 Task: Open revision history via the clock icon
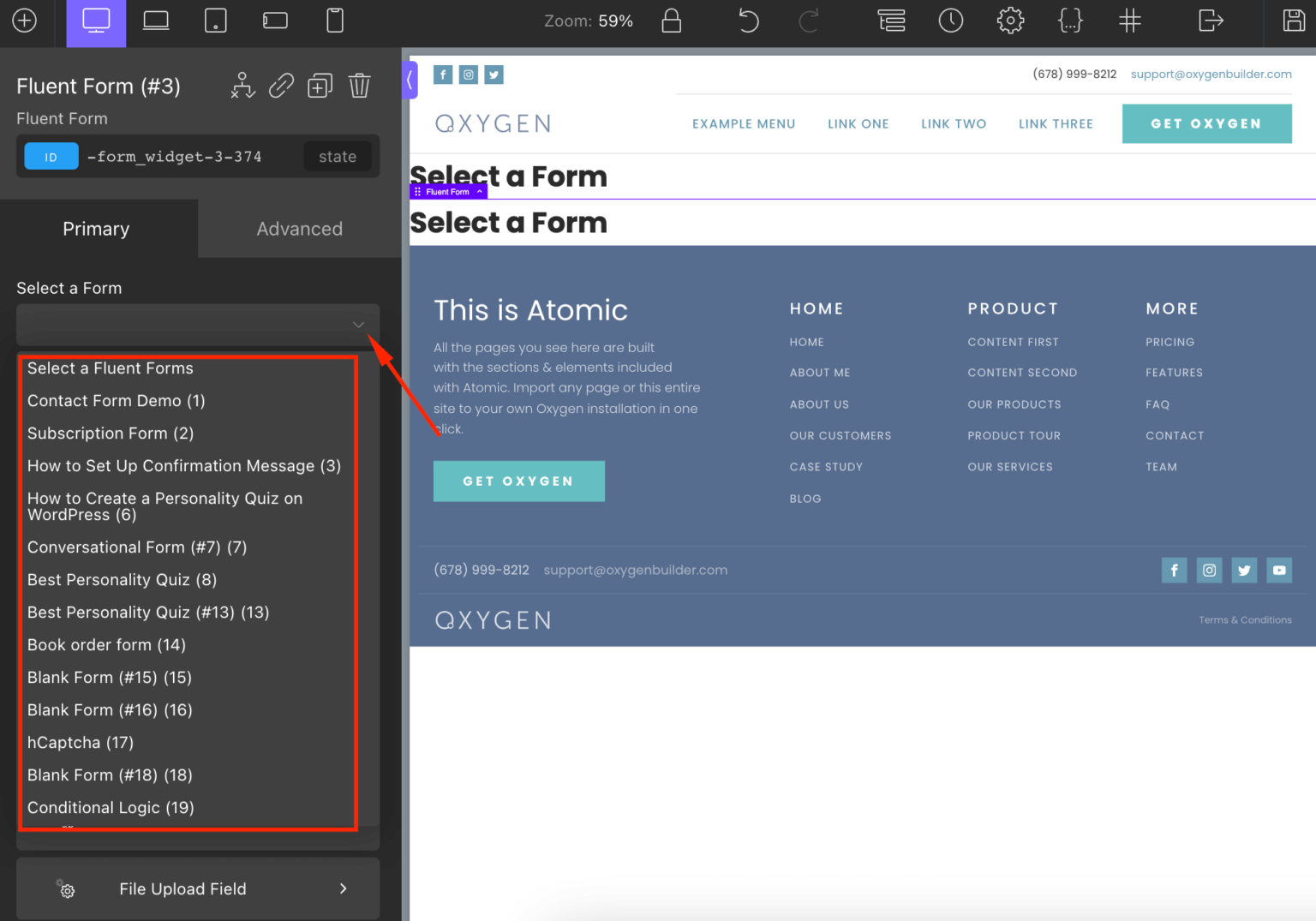point(951,21)
